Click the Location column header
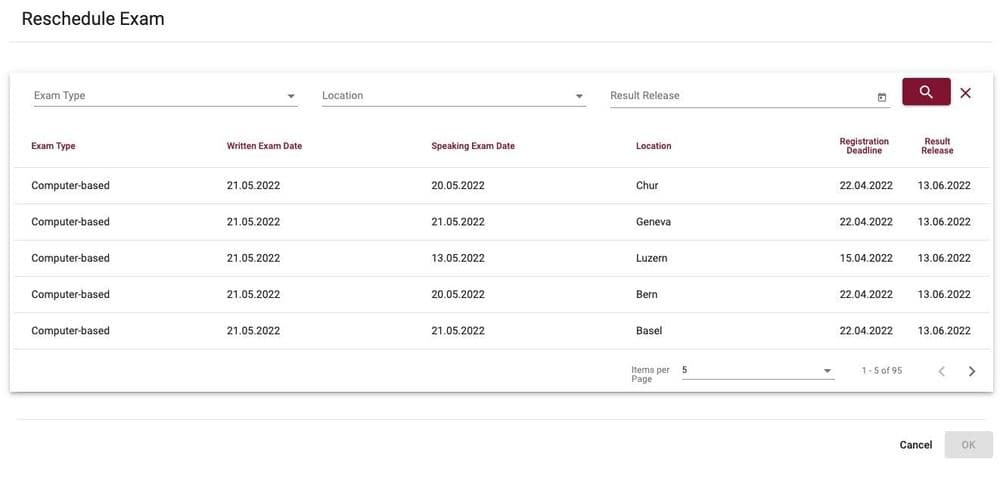Screen dimensions: 1000x478 point(653,146)
